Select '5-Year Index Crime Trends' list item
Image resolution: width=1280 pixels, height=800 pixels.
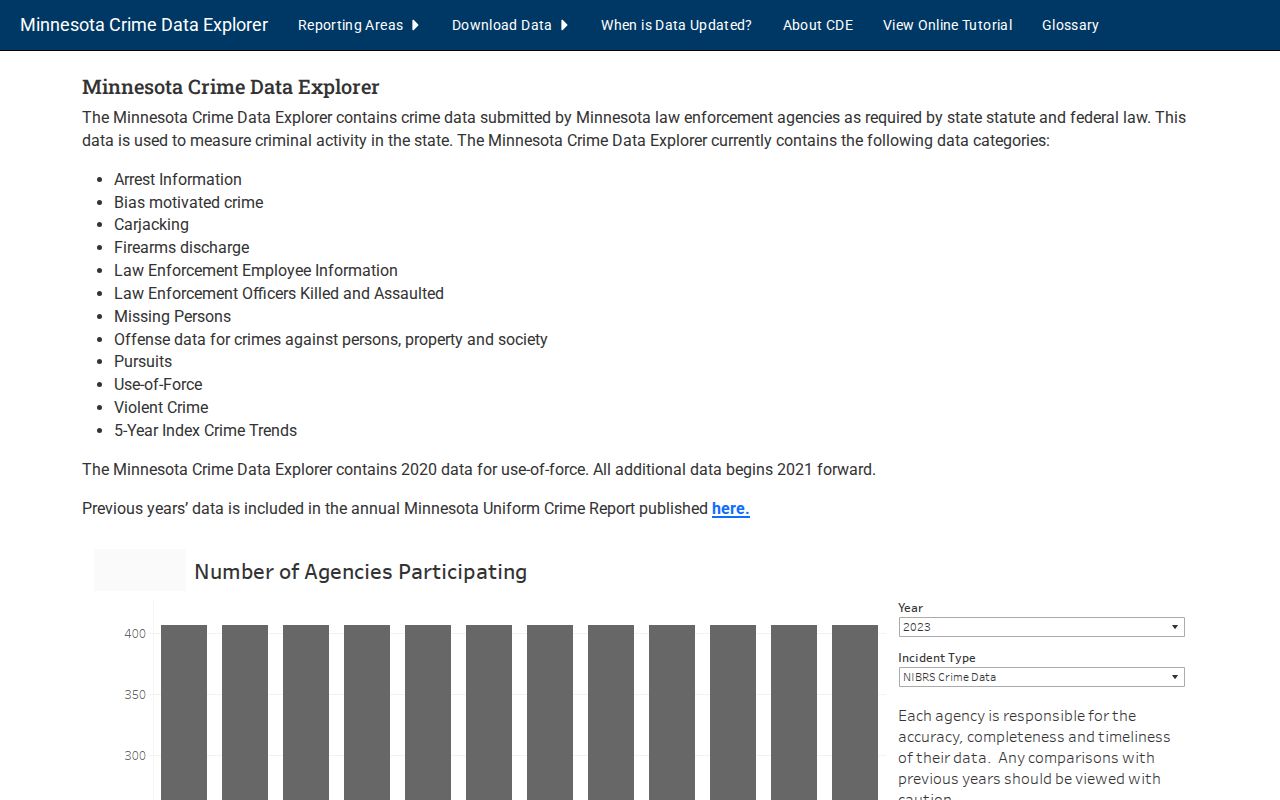(x=205, y=430)
